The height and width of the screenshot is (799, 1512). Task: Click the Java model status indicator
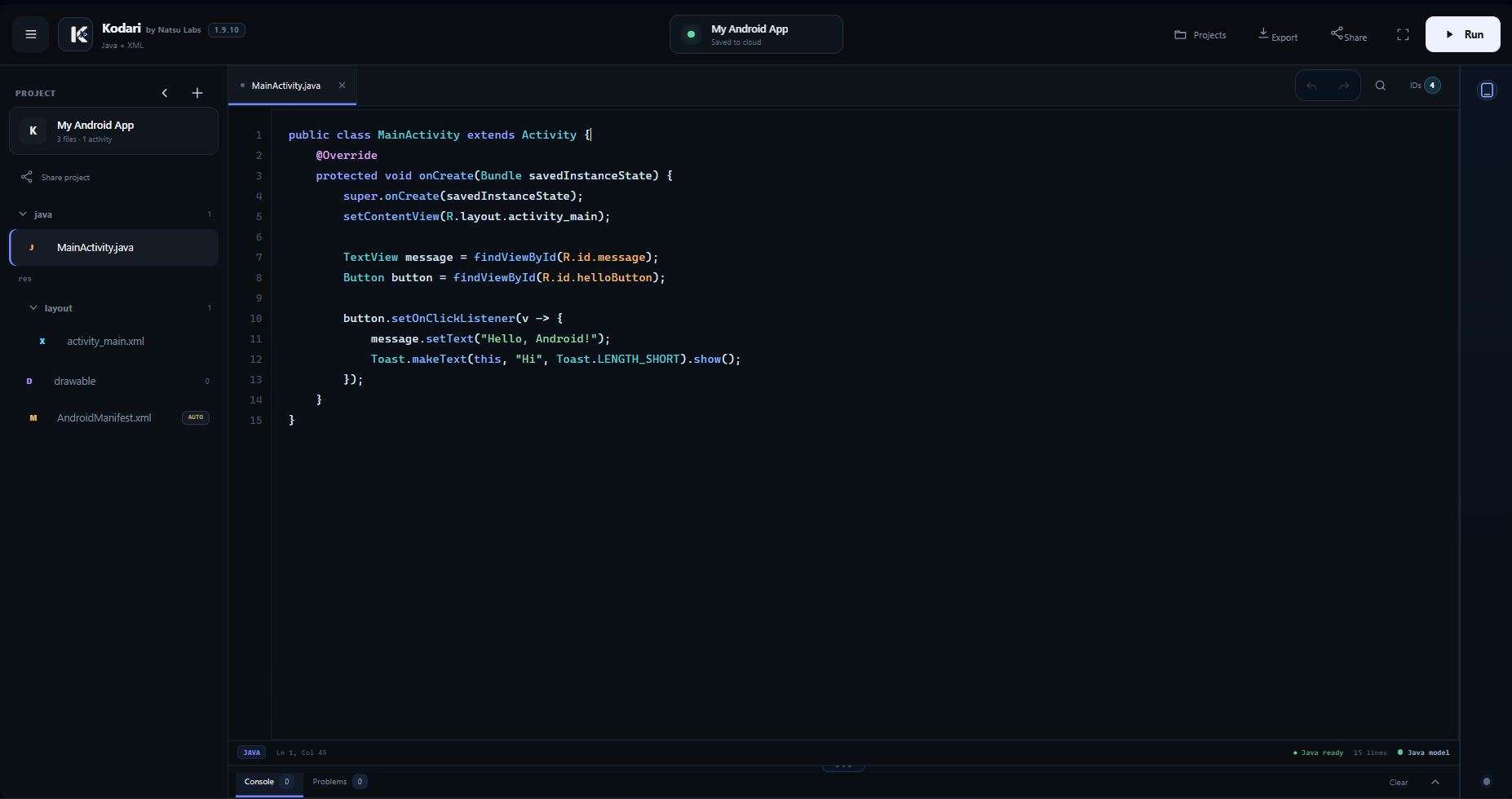pos(1423,753)
